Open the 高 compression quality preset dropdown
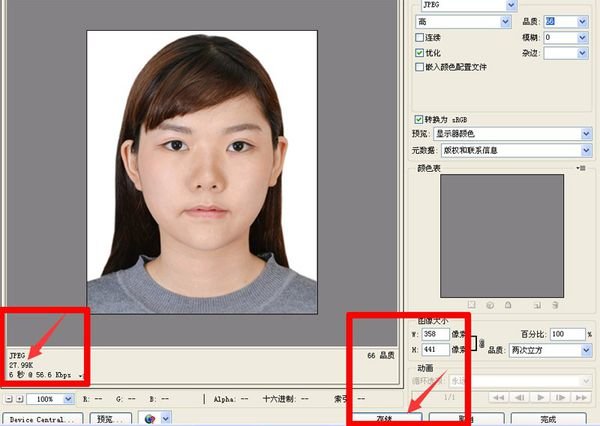The image size is (600, 426). pyautogui.click(x=463, y=22)
